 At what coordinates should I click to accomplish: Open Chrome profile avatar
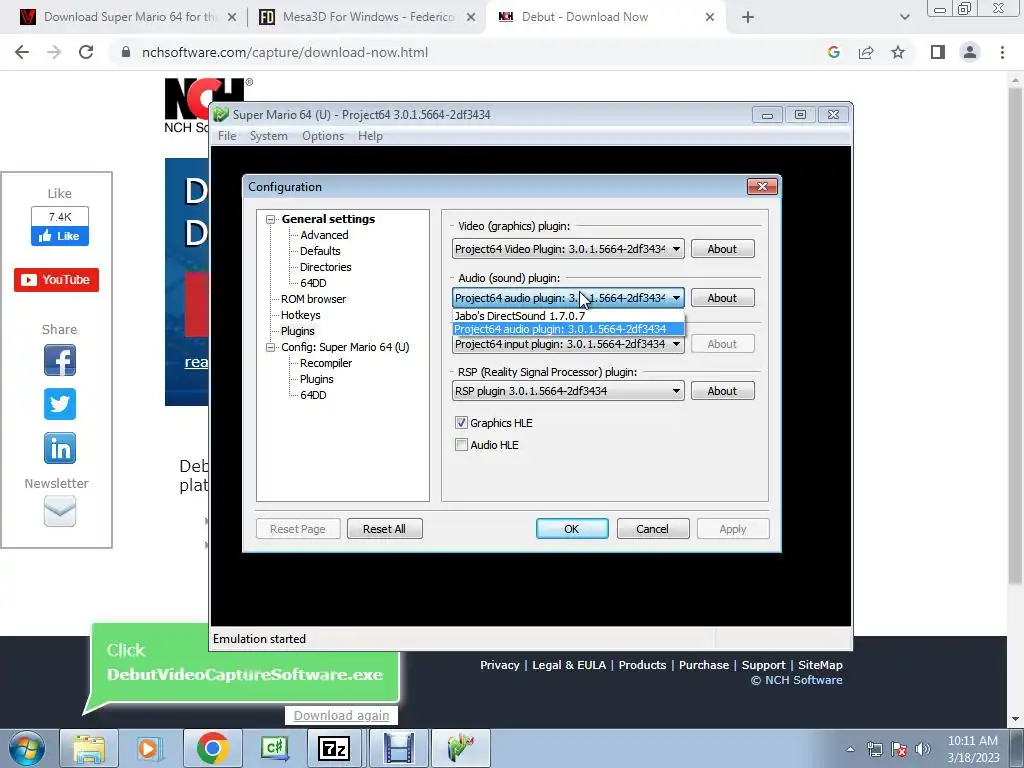[x=970, y=52]
